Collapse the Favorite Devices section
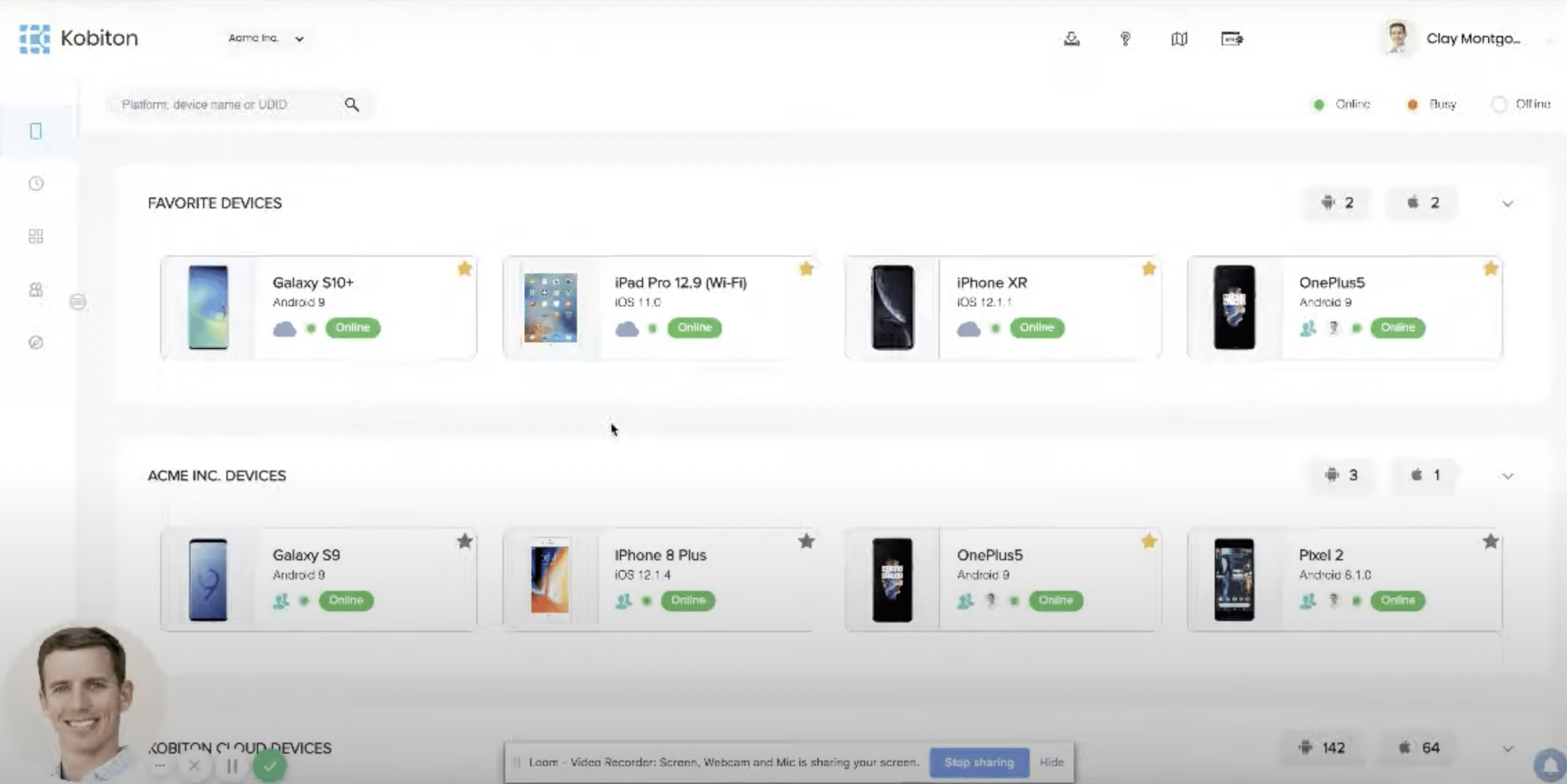Screen dimensions: 1567x784 [1508, 204]
